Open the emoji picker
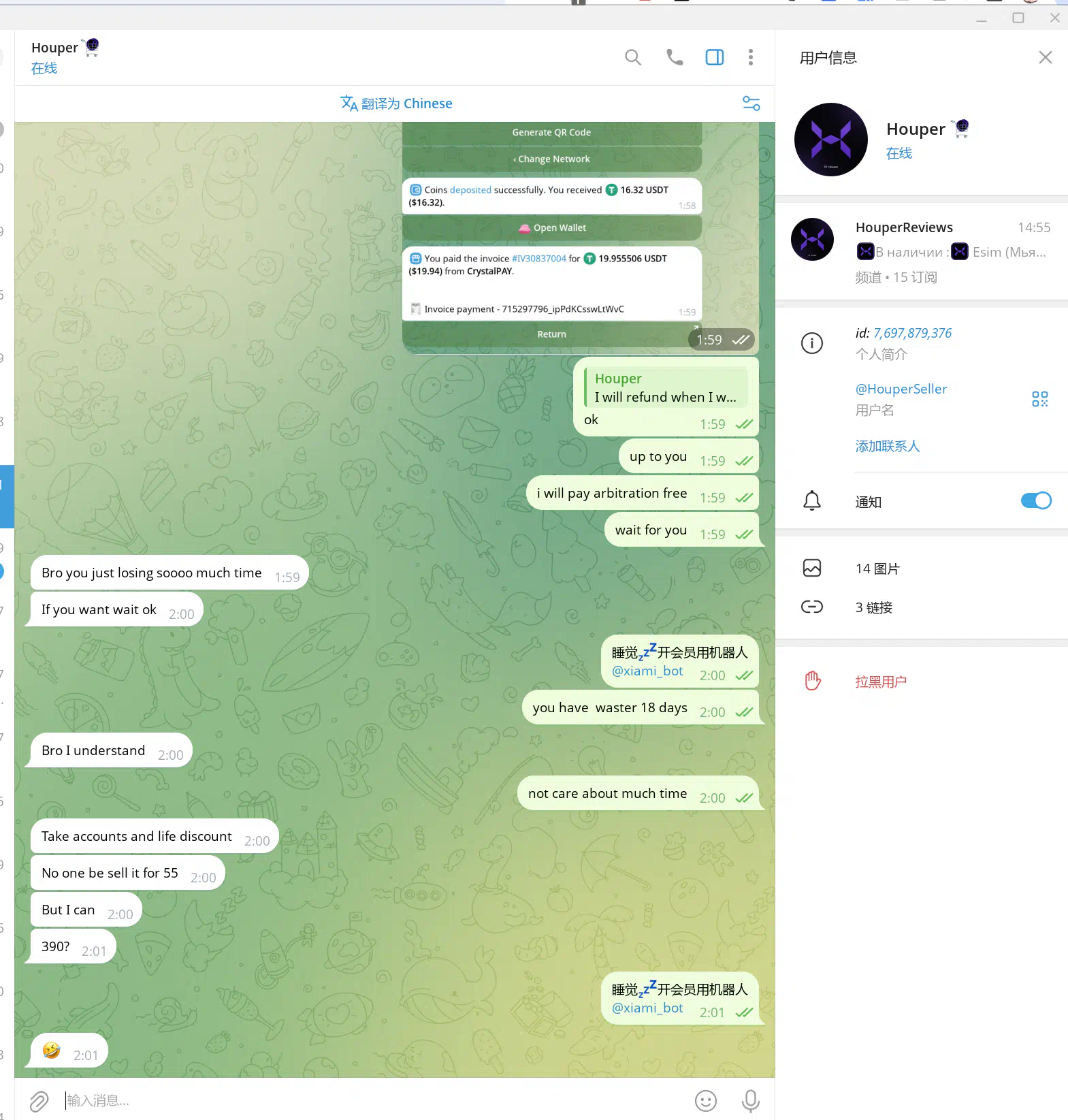The height and width of the screenshot is (1120, 1068). coord(706,1101)
